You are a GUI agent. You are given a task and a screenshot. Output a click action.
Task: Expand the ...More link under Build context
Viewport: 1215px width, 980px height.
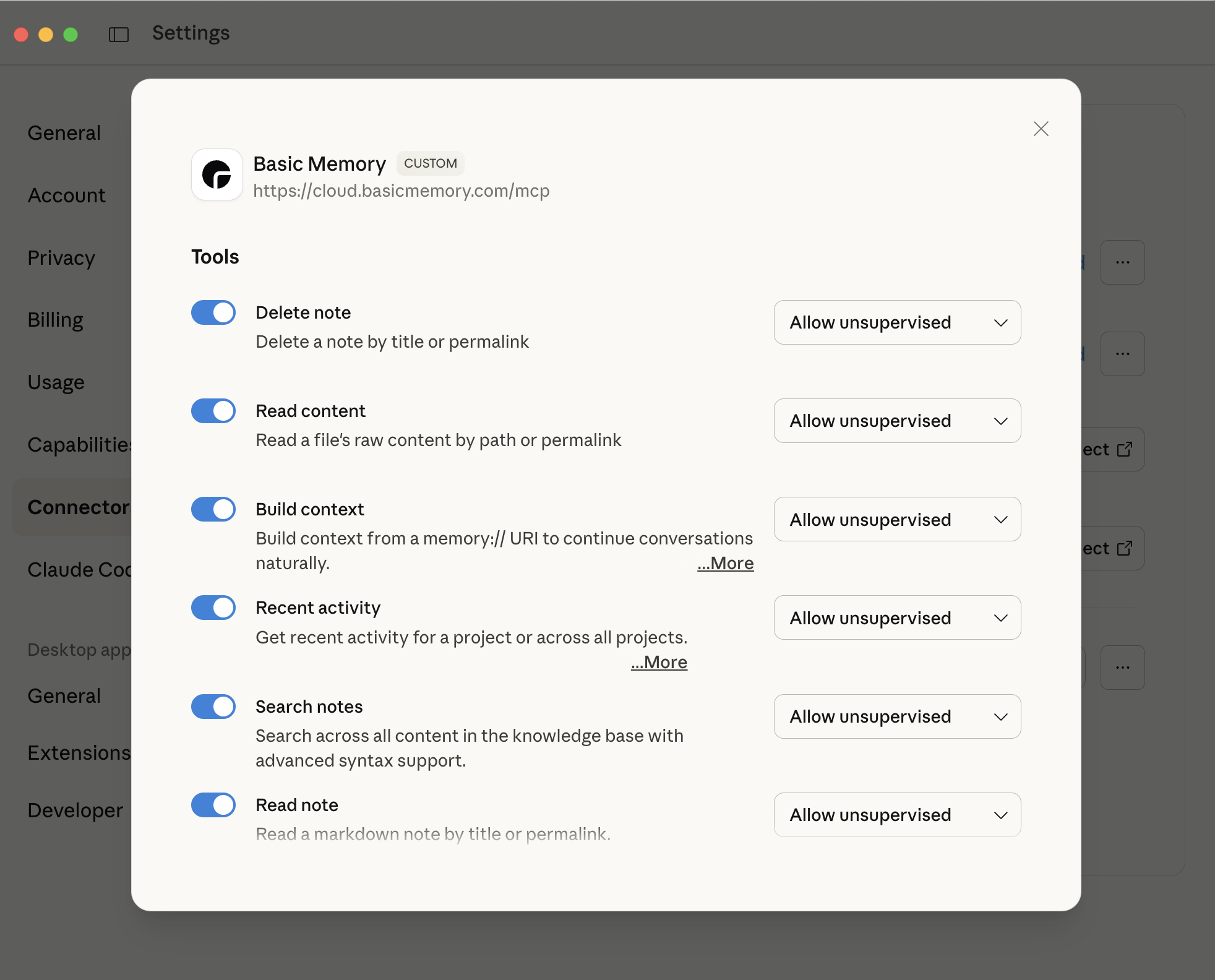coord(726,563)
